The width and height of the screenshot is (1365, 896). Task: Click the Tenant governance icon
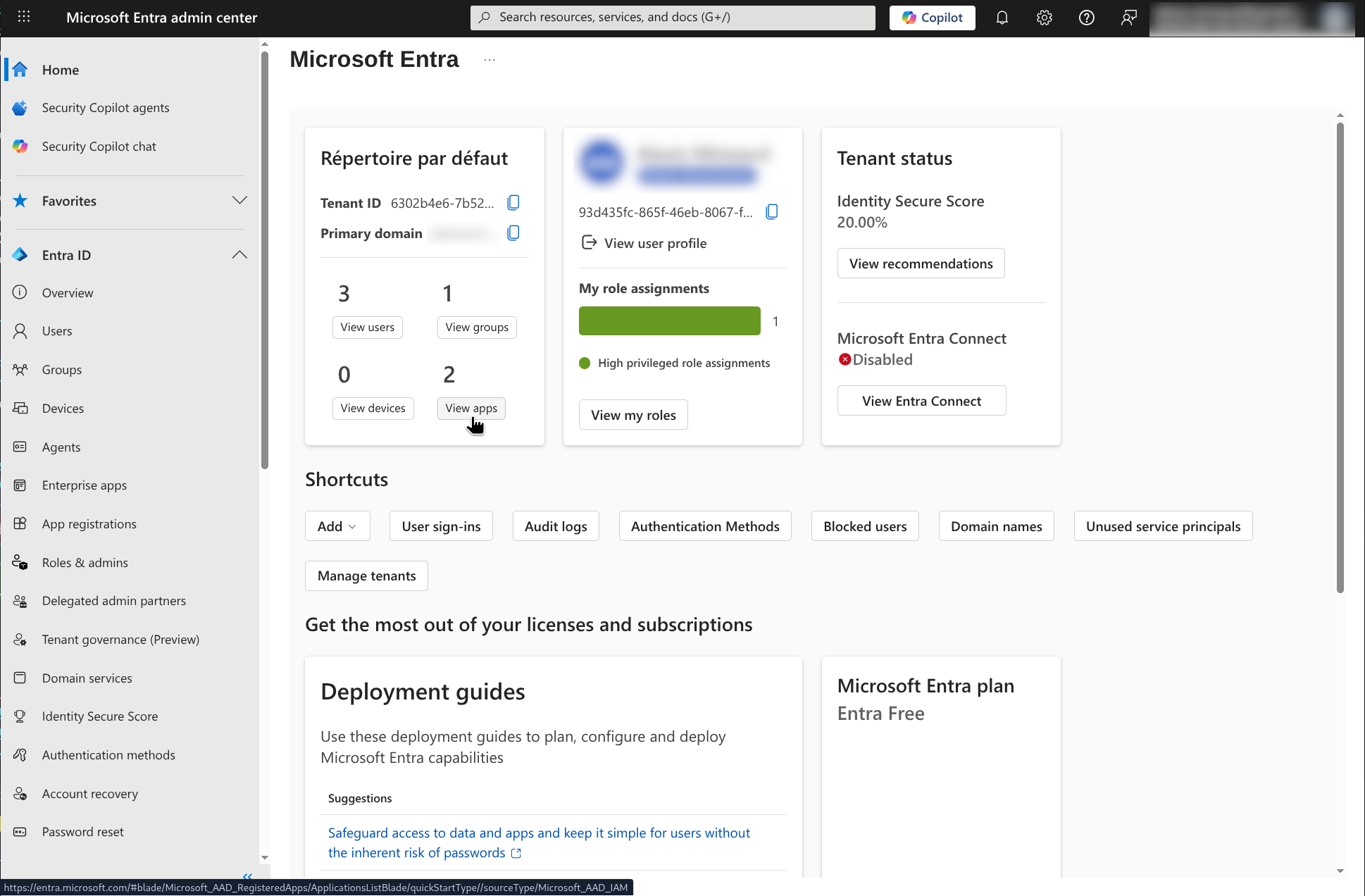click(x=20, y=640)
